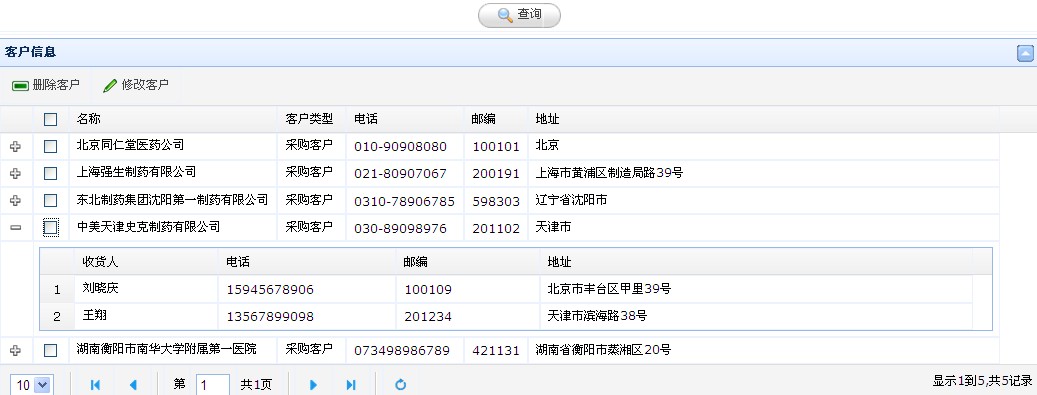1037x395 pixels.
Task: Select the 王翔 consignee cell
Action: pos(146,316)
